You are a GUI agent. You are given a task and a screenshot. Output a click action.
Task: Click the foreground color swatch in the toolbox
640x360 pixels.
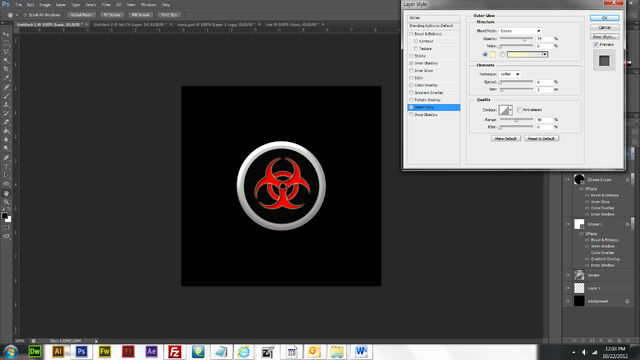pos(4,216)
